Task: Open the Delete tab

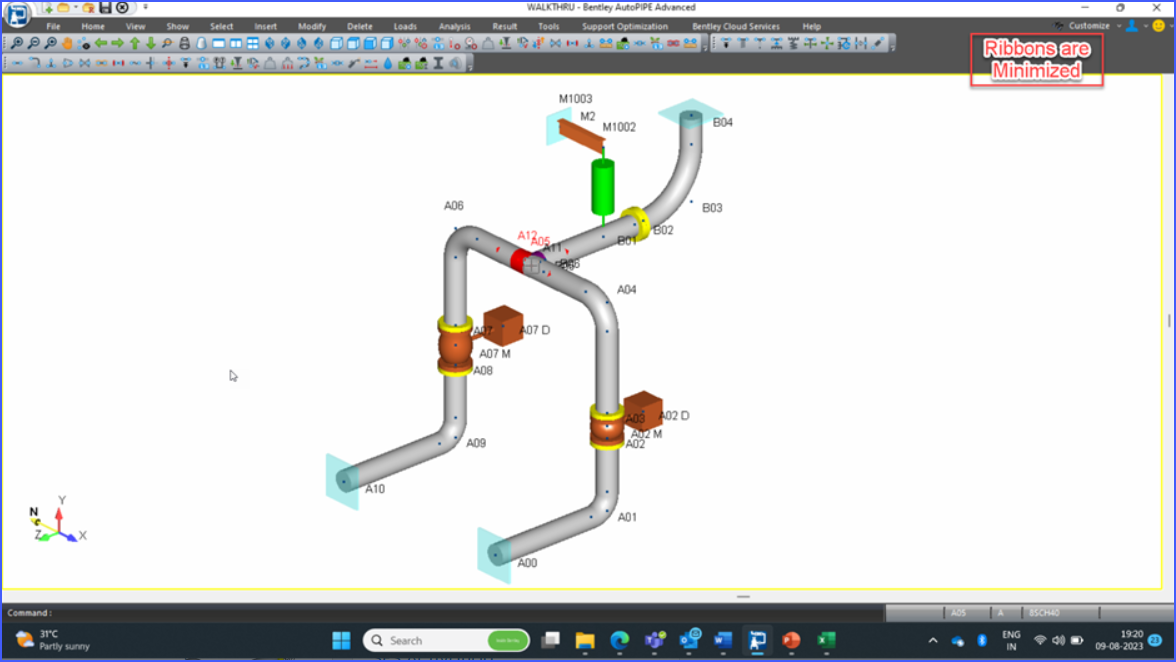Action: [359, 26]
